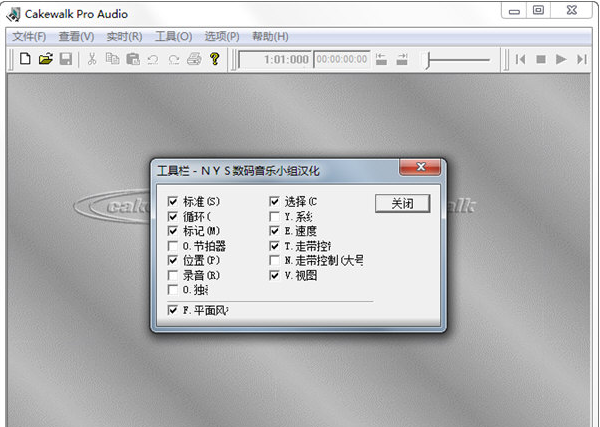Click the 00:00:00:00 time field
Screen dimensions: 600x427
pos(342,60)
